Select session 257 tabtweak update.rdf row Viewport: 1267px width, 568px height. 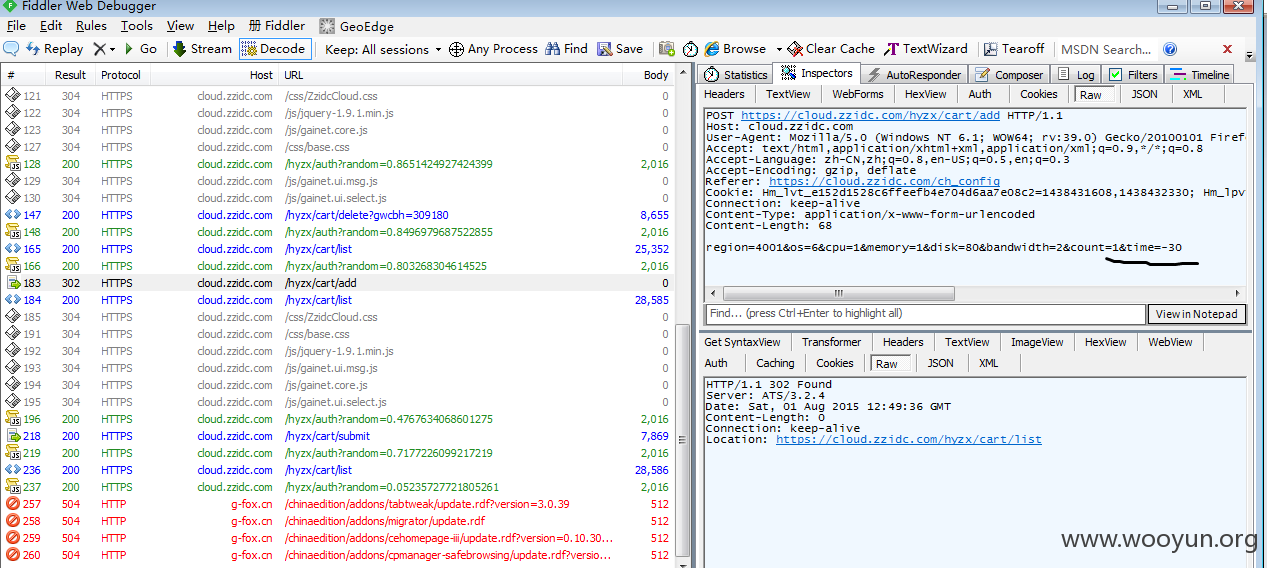(x=337, y=504)
